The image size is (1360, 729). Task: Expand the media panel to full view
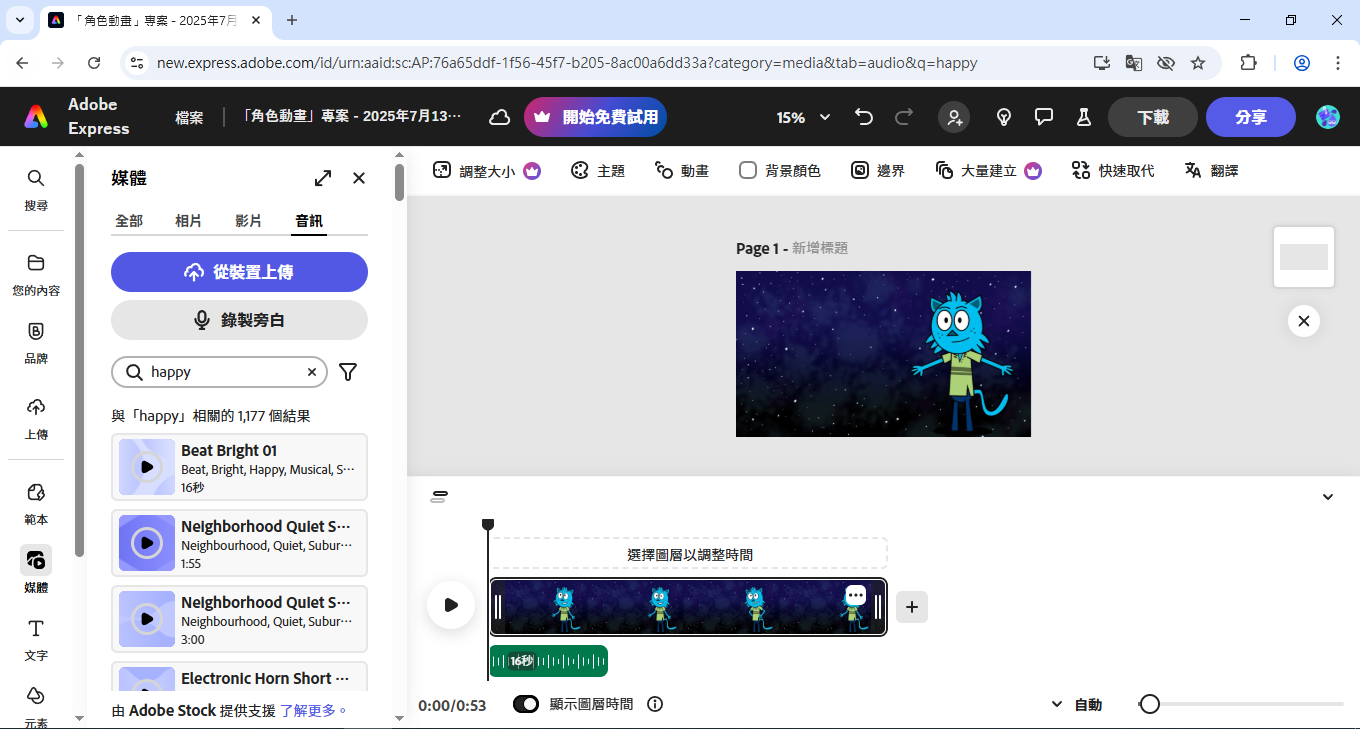coord(323,178)
